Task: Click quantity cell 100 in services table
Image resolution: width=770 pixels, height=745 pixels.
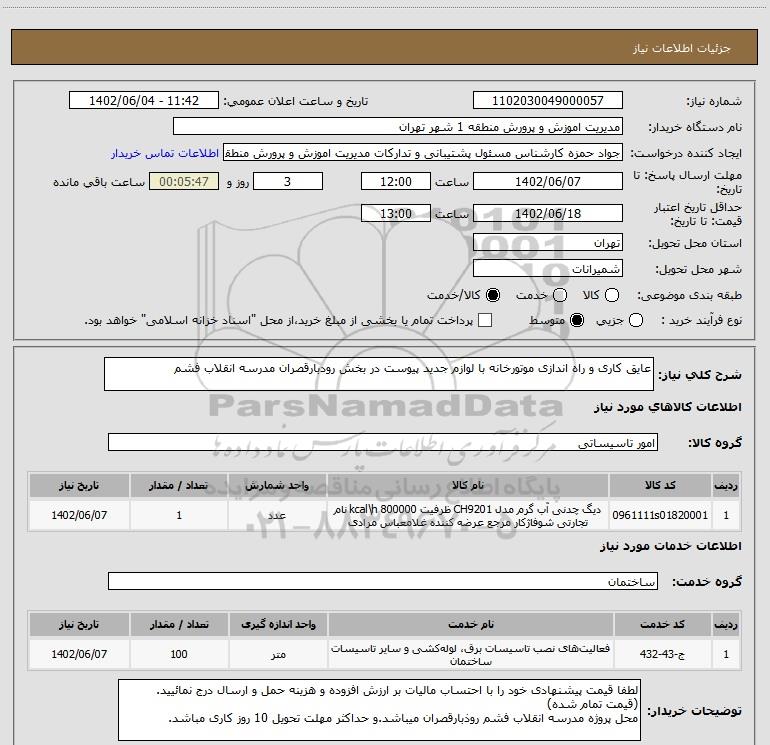Action: 179,654
